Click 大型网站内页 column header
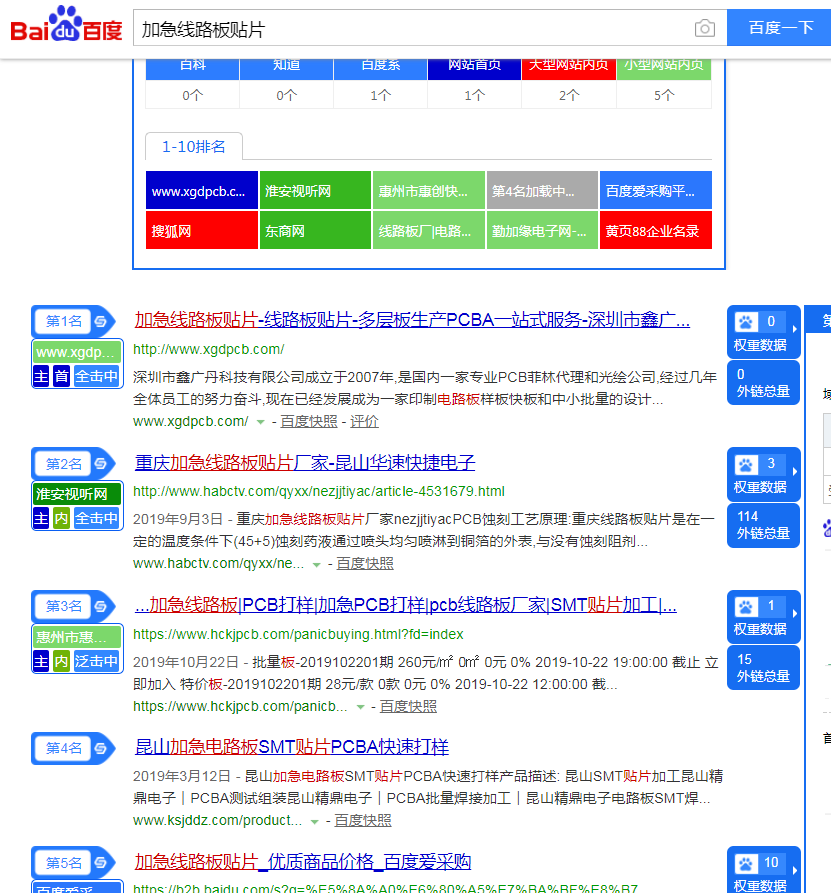Viewport: 831px width, 893px height. [568, 68]
